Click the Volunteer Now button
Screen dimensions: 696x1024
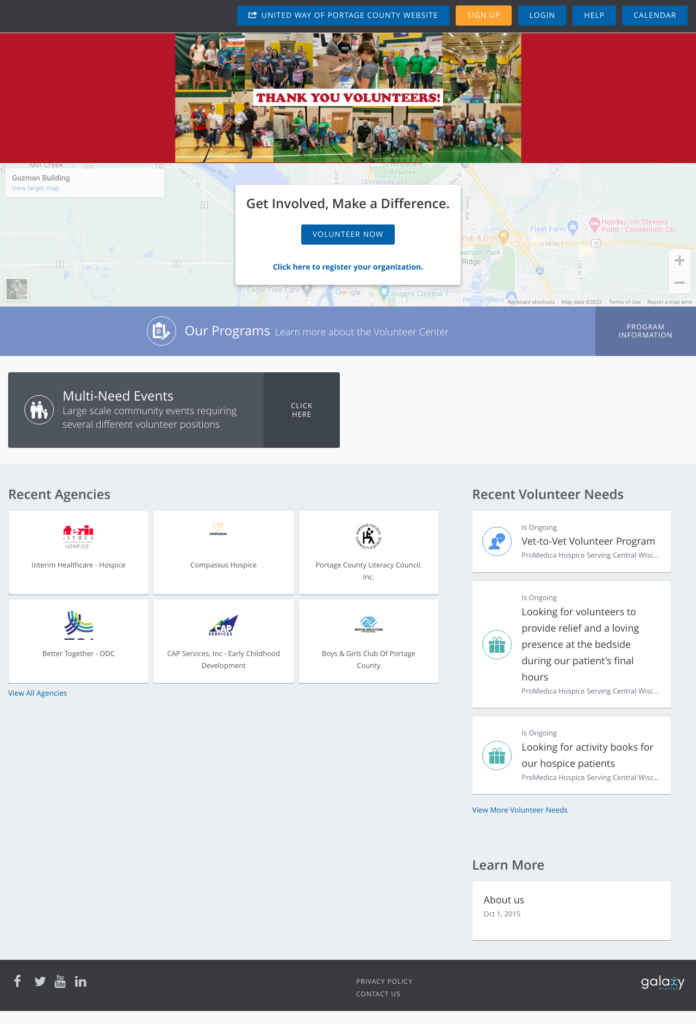[x=347, y=234]
